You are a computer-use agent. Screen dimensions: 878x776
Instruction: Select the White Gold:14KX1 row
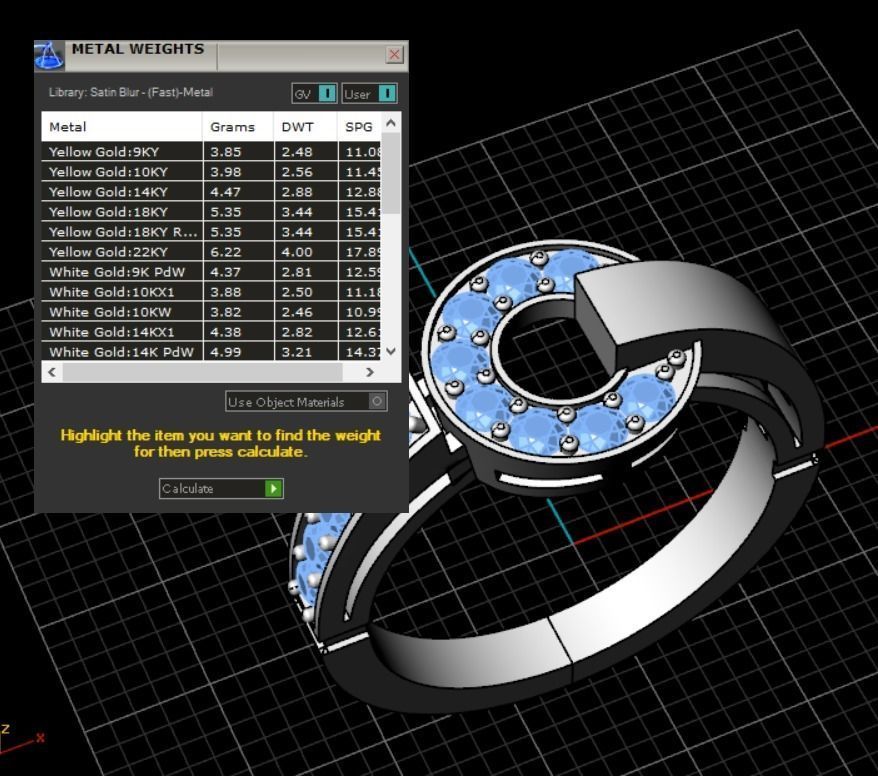(212, 332)
